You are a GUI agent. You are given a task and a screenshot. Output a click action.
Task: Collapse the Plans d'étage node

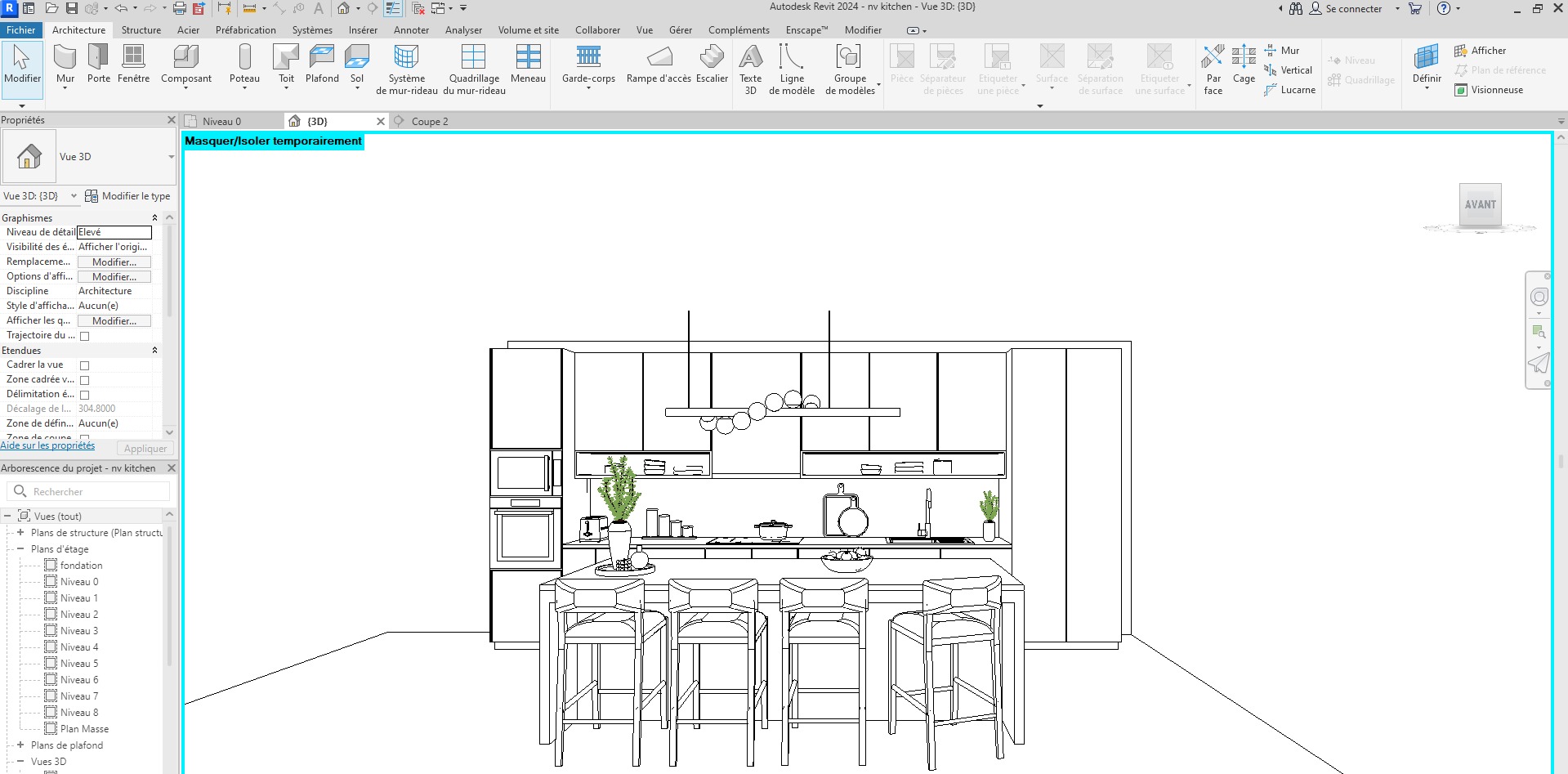point(20,549)
